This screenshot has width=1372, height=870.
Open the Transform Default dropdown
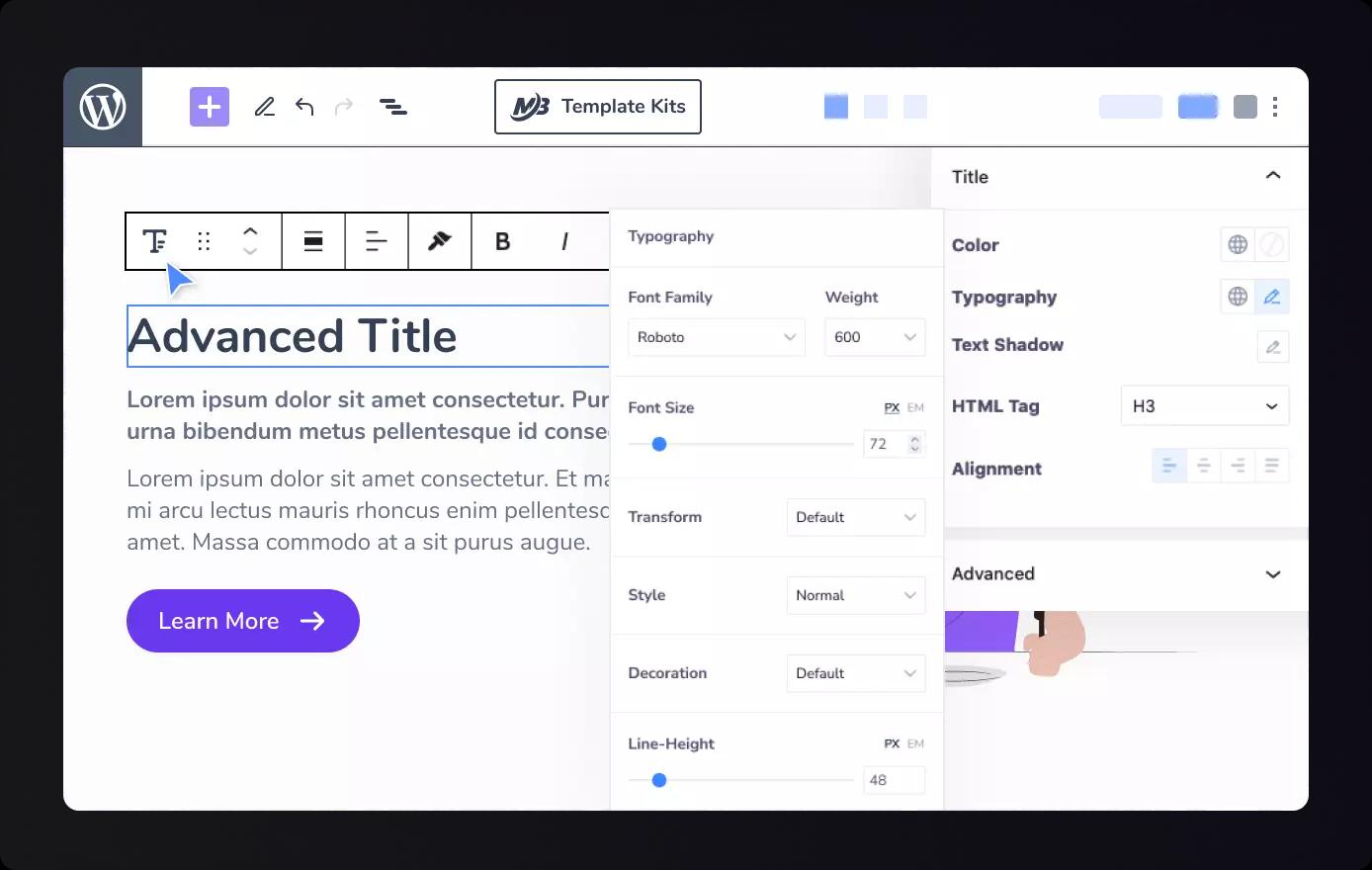855,517
